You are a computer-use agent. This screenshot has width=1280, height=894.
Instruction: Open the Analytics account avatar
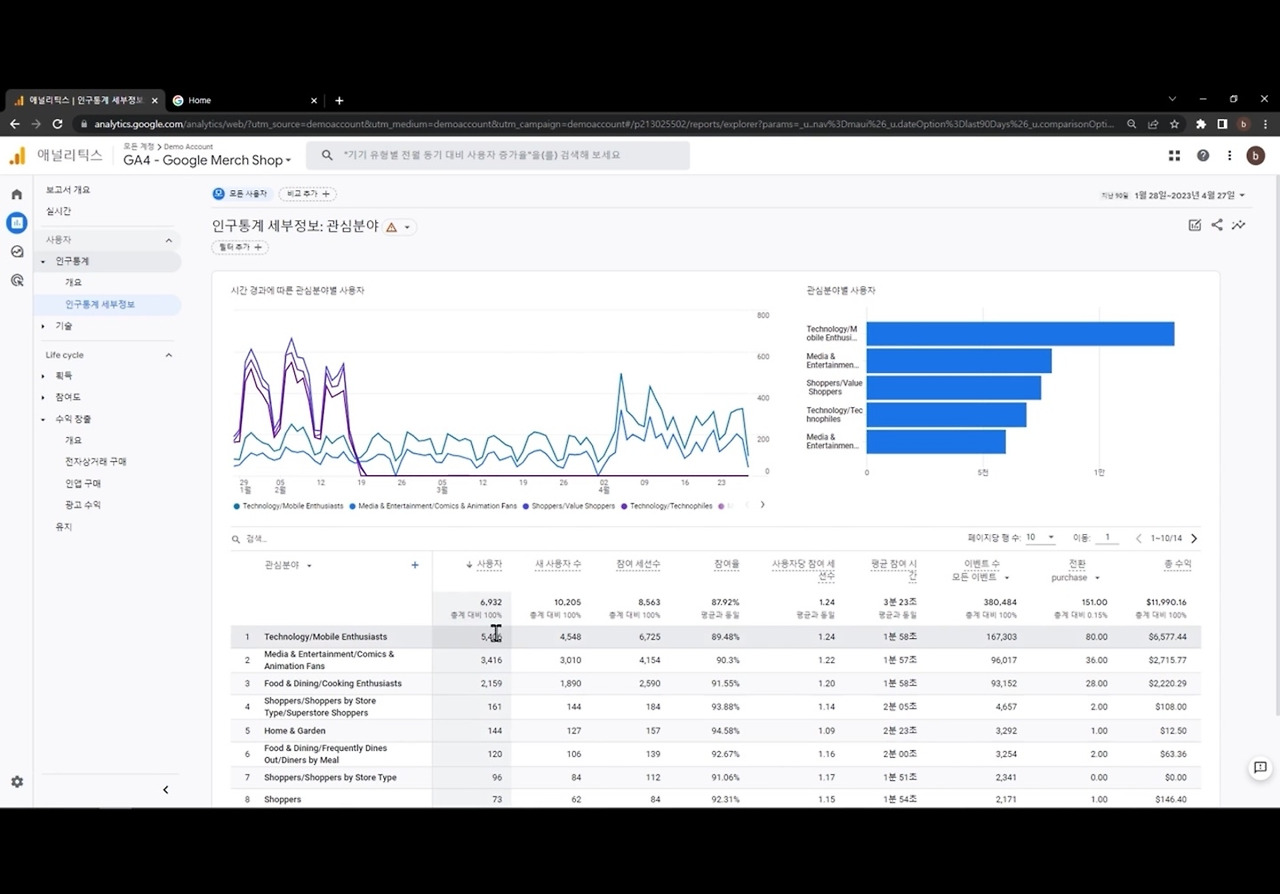click(x=1256, y=155)
